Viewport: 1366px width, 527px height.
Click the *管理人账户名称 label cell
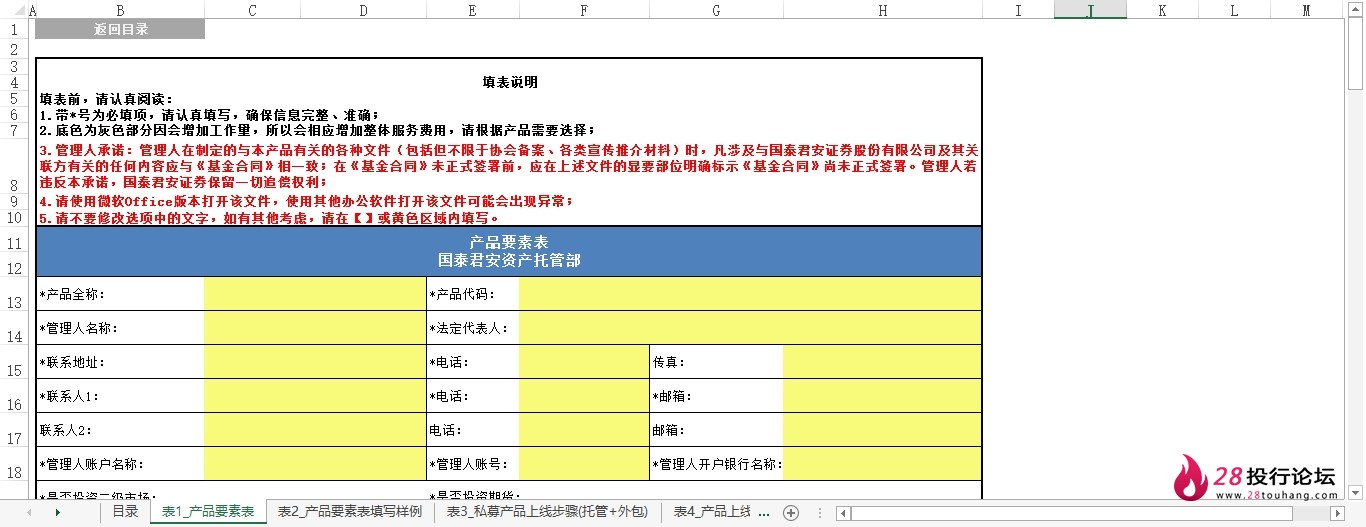coord(120,464)
